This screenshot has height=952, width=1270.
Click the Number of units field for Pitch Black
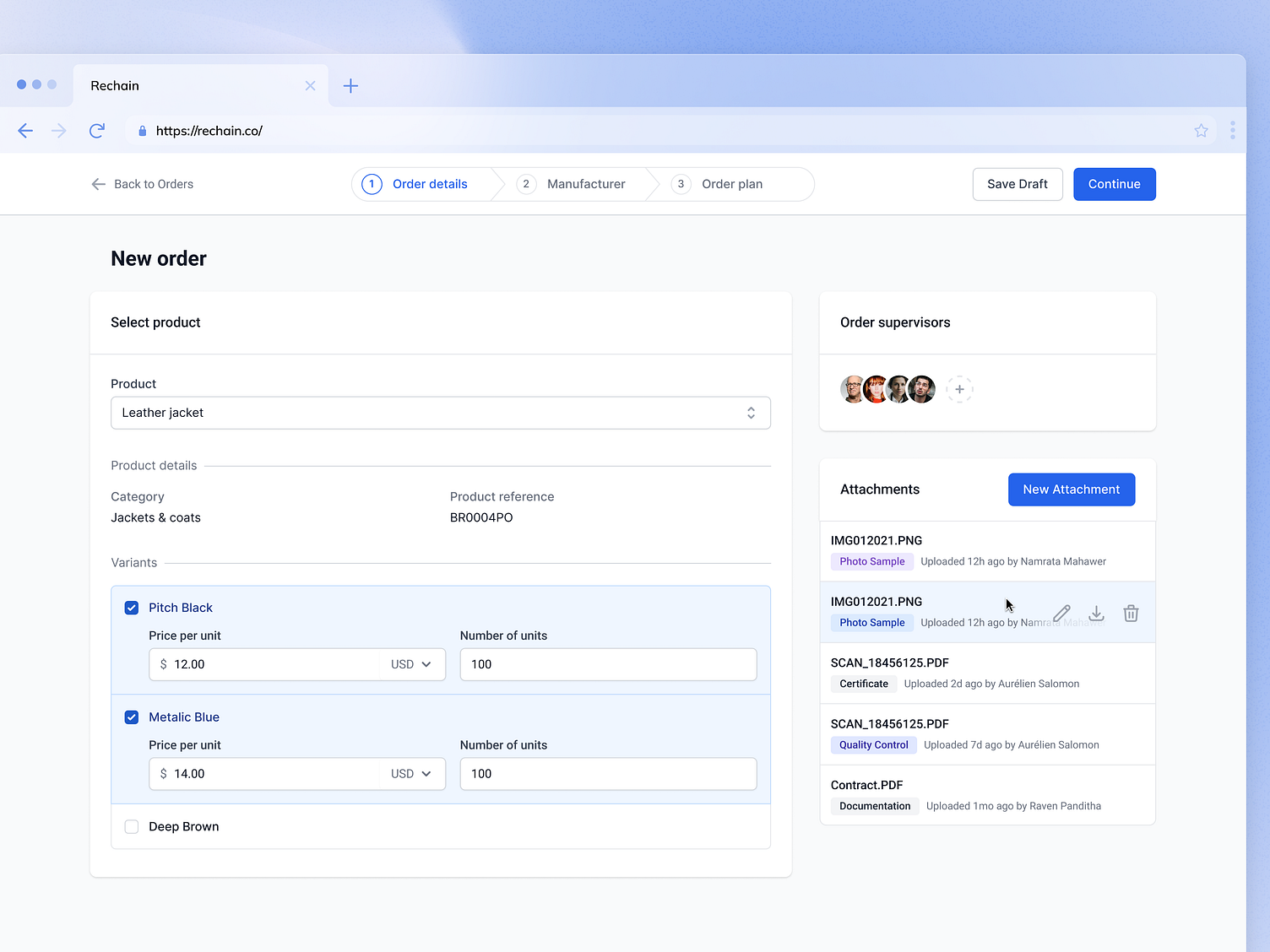pos(607,664)
